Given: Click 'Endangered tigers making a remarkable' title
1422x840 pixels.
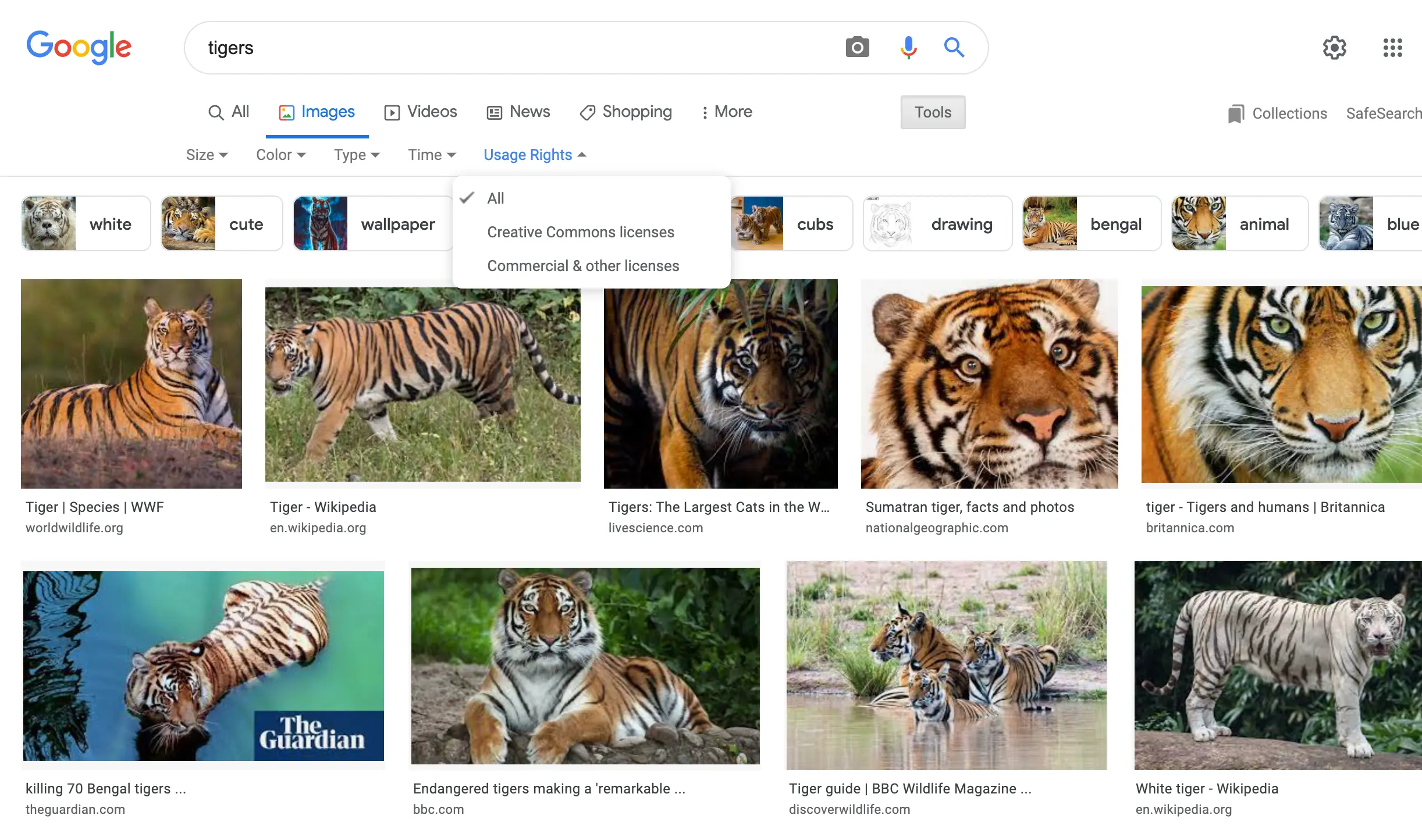Looking at the screenshot, I should click(549, 789).
